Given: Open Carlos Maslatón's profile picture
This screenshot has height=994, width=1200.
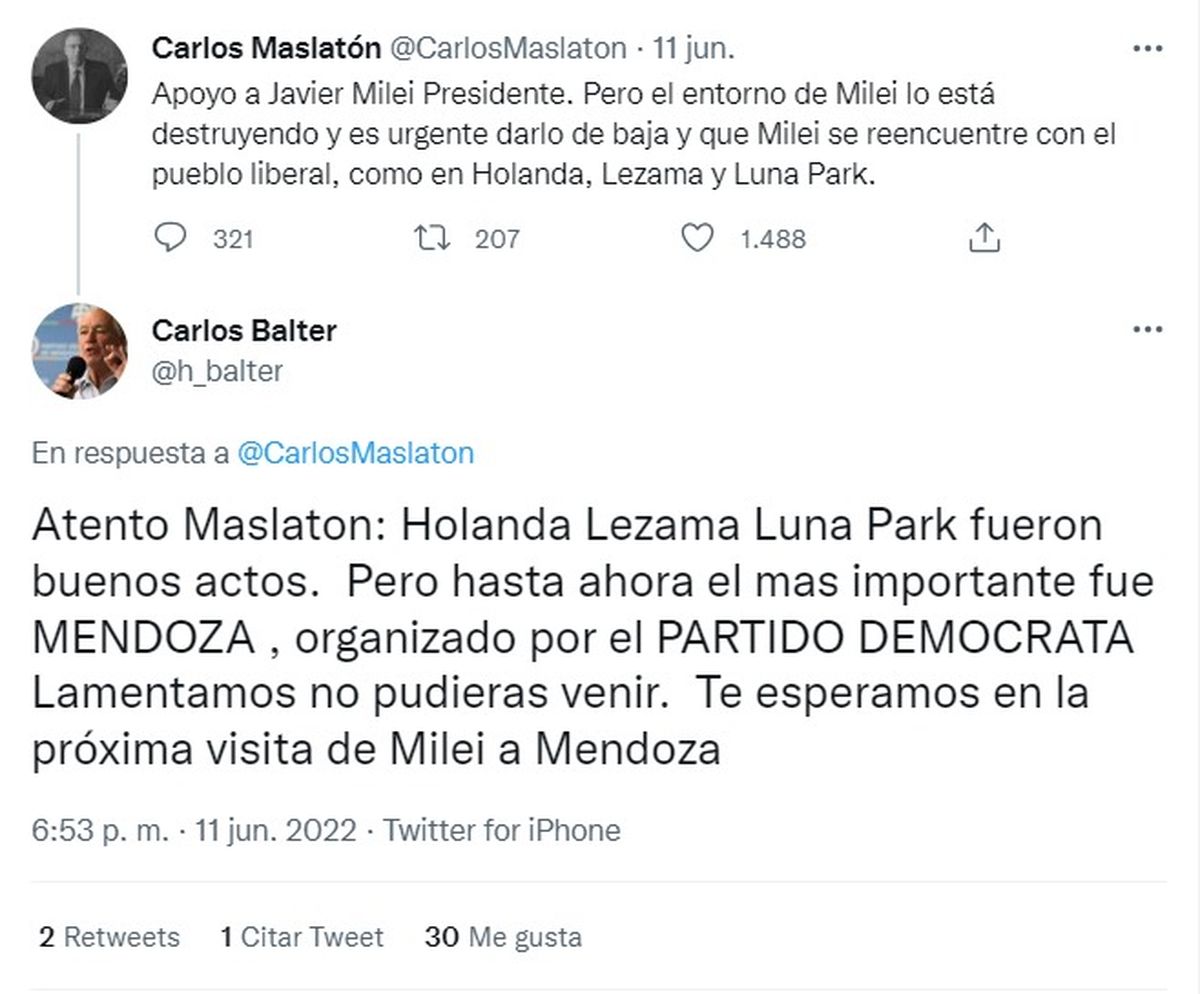Looking at the screenshot, I should click(x=80, y=76).
